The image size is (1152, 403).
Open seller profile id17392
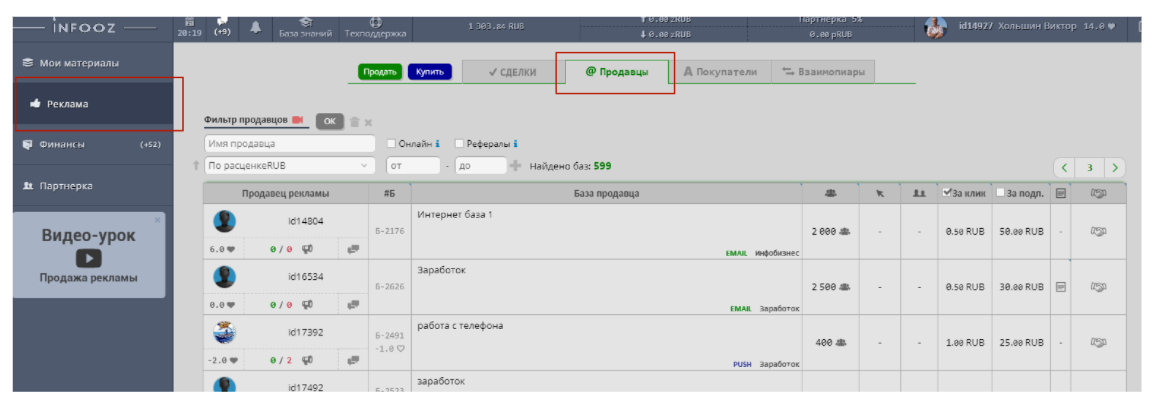[306, 333]
